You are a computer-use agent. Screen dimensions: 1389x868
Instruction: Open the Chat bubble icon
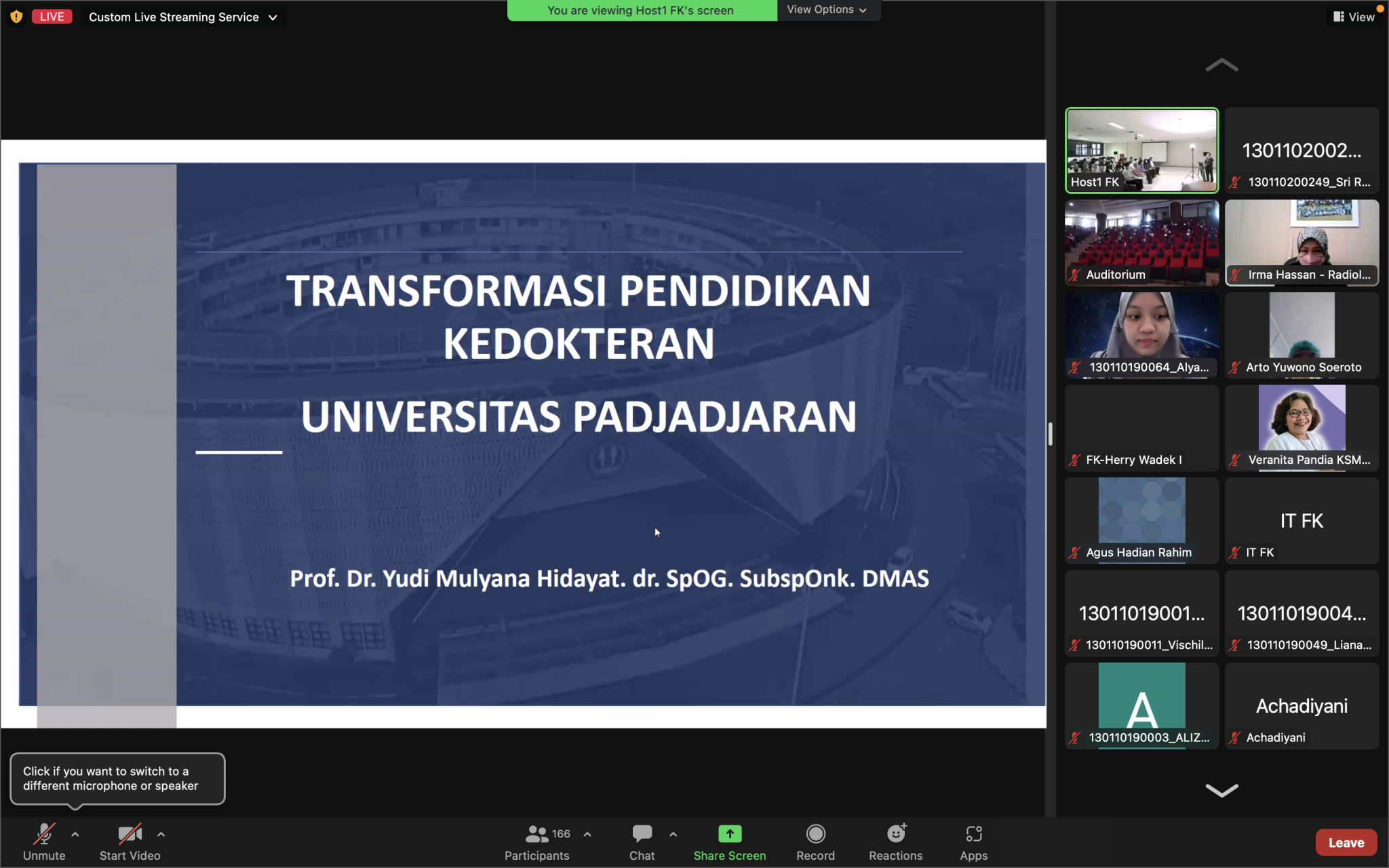click(642, 833)
